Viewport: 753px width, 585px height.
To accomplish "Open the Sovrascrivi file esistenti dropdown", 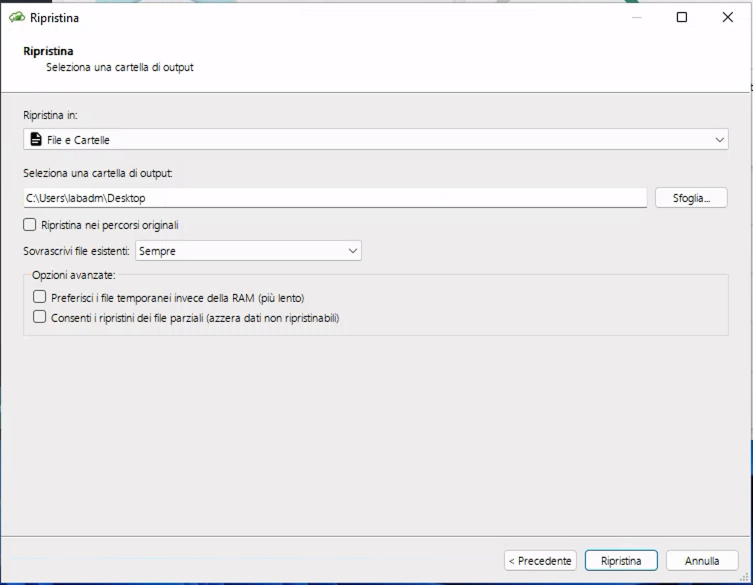I will pyautogui.click(x=247, y=251).
